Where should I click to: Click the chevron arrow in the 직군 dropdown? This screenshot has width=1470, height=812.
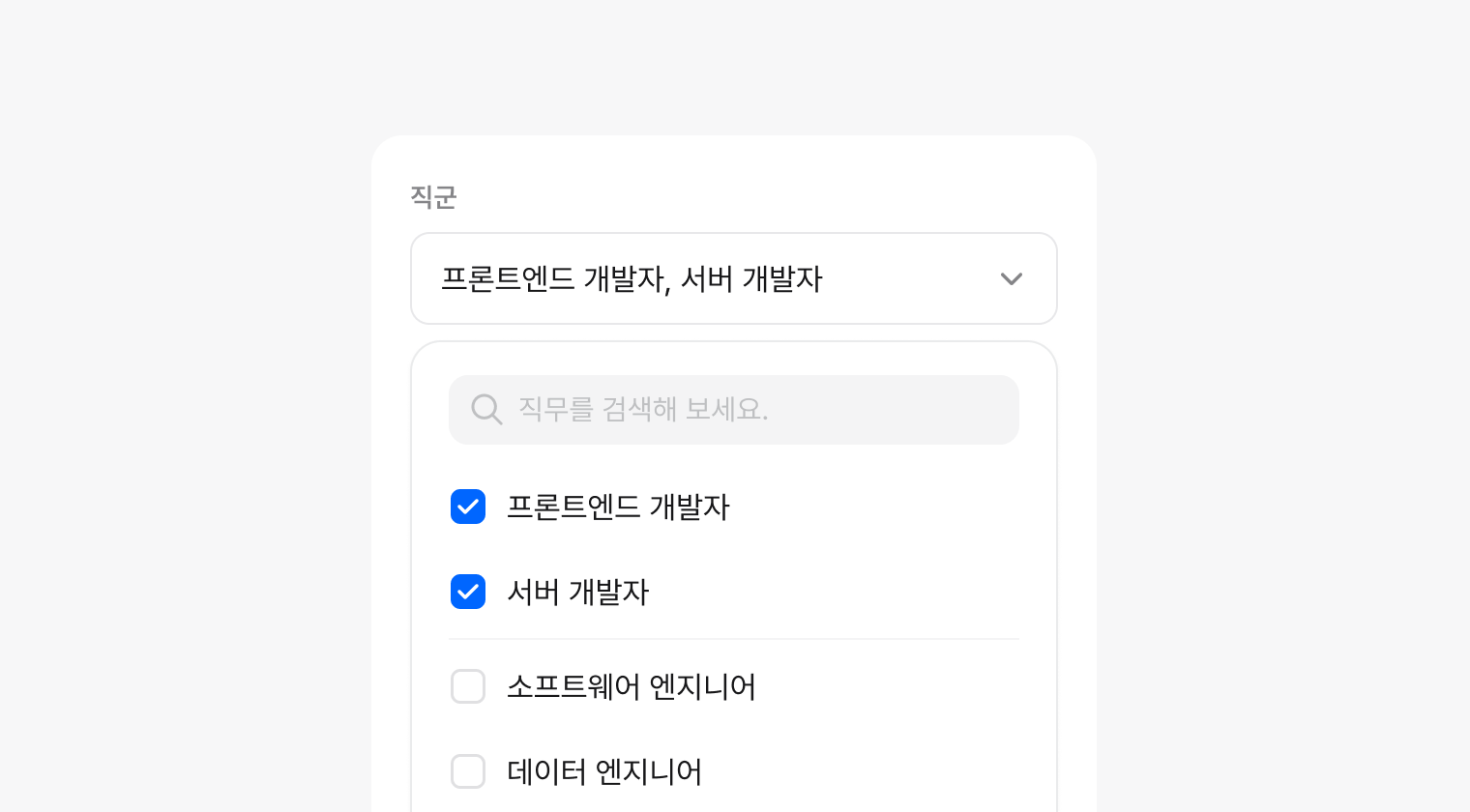[1011, 279]
